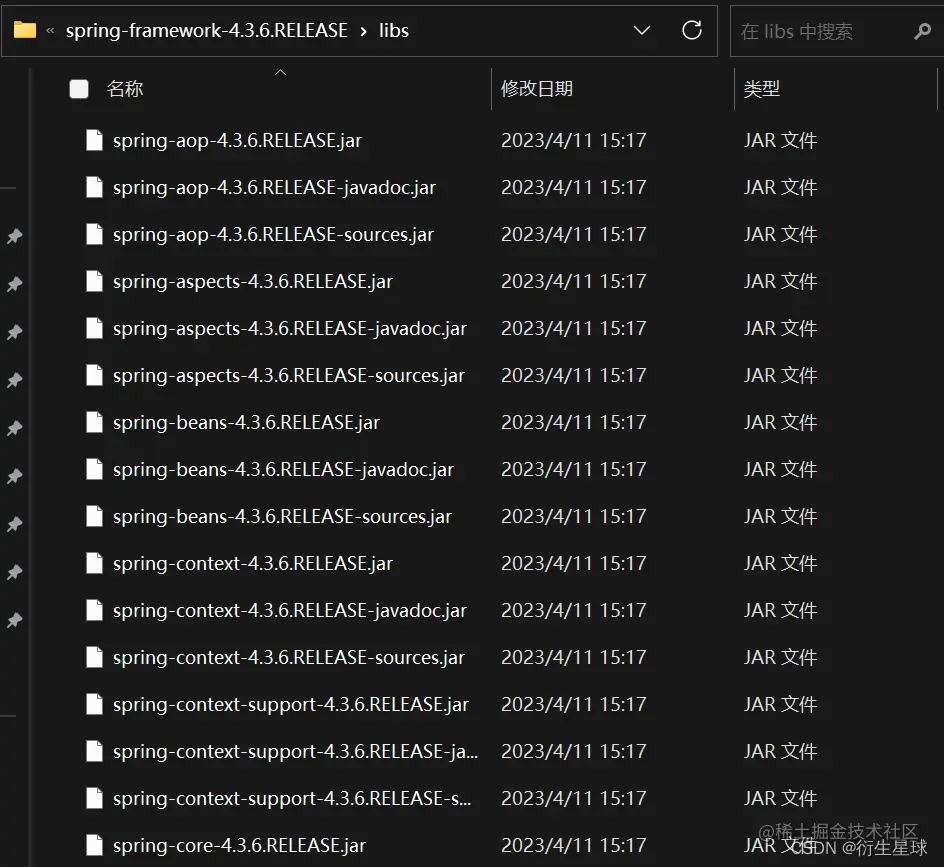Select file name spring-context-support-4.3.6.RELEASE.jar
The height and width of the screenshot is (867, 944).
pos(291,704)
